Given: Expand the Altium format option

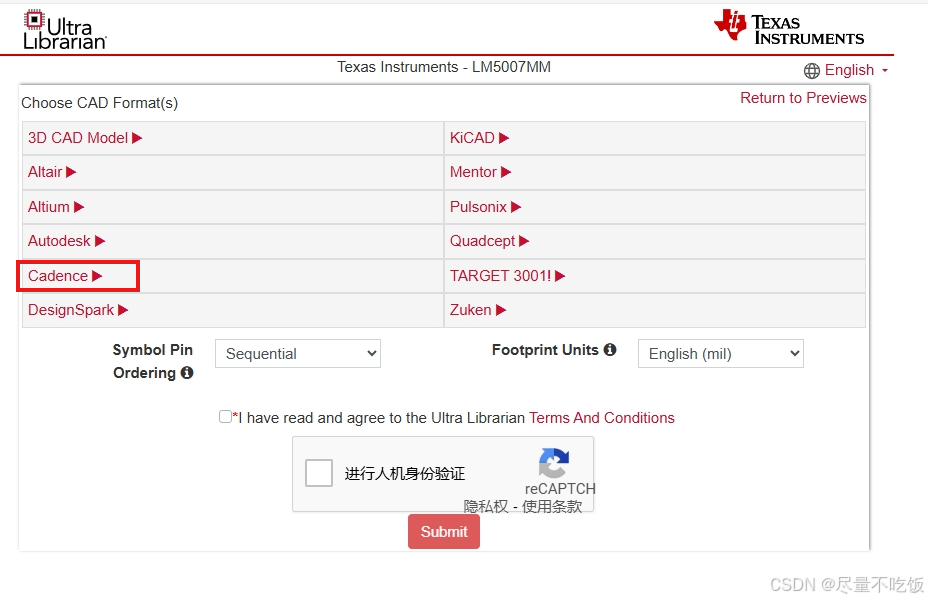Looking at the screenshot, I should (x=56, y=207).
